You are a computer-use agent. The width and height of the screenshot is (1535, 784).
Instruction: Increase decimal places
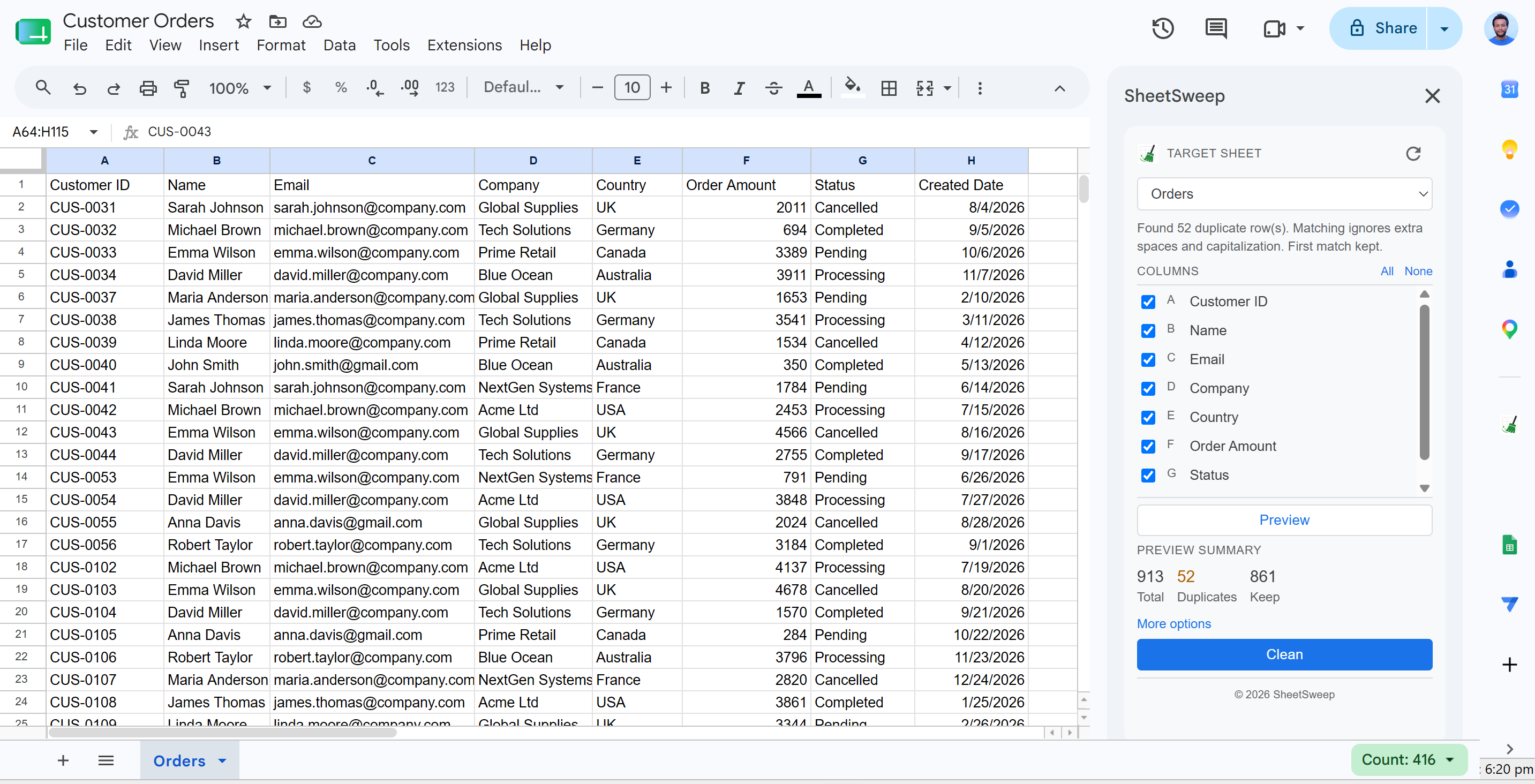click(410, 88)
